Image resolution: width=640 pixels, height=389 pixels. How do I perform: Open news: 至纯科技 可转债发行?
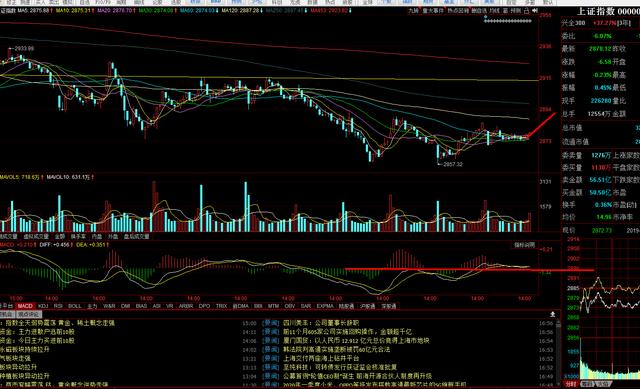340,367
